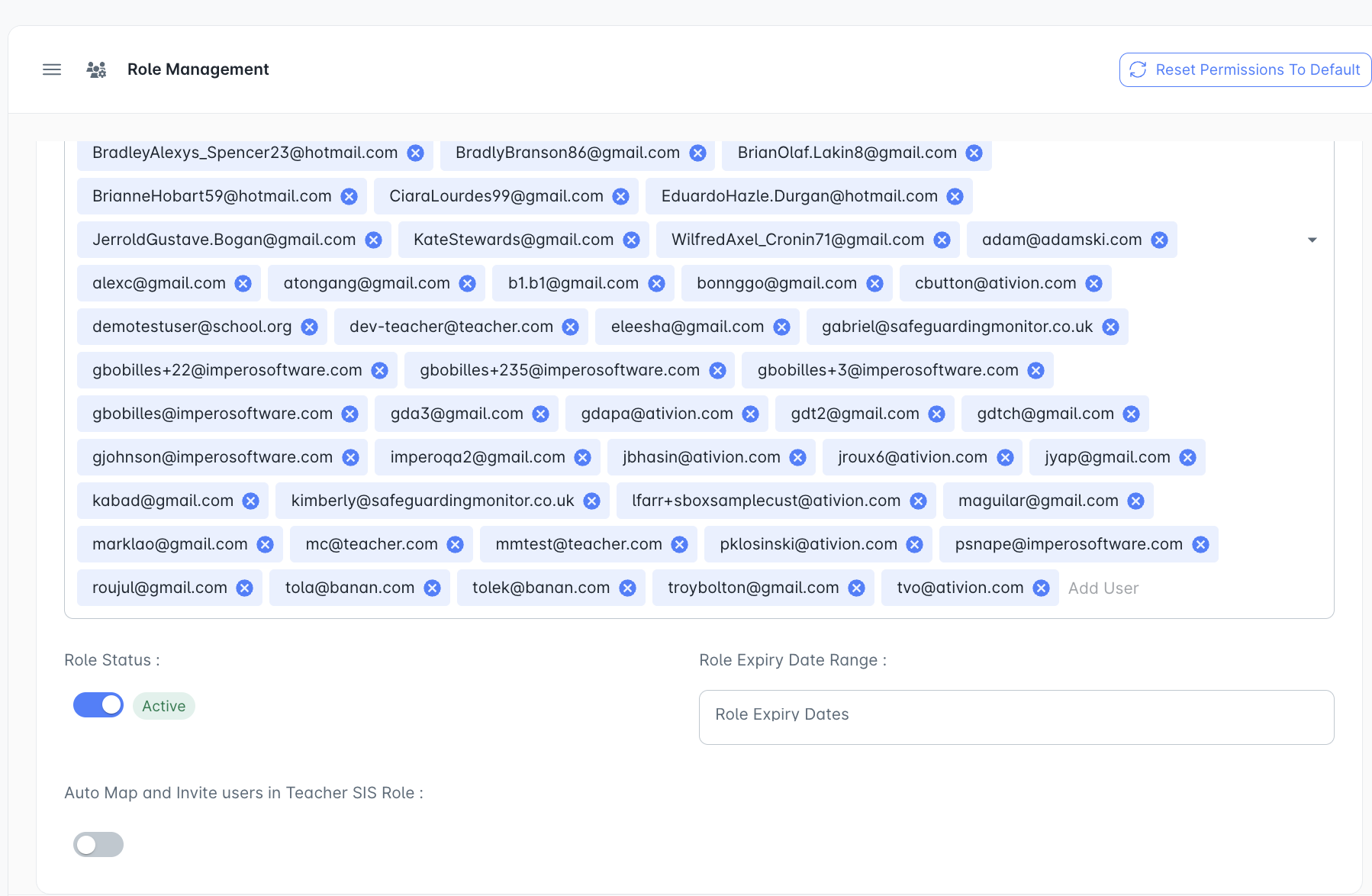The image size is (1372, 896).
Task: Remove pklosinski@ativion.com user
Action: click(915, 545)
